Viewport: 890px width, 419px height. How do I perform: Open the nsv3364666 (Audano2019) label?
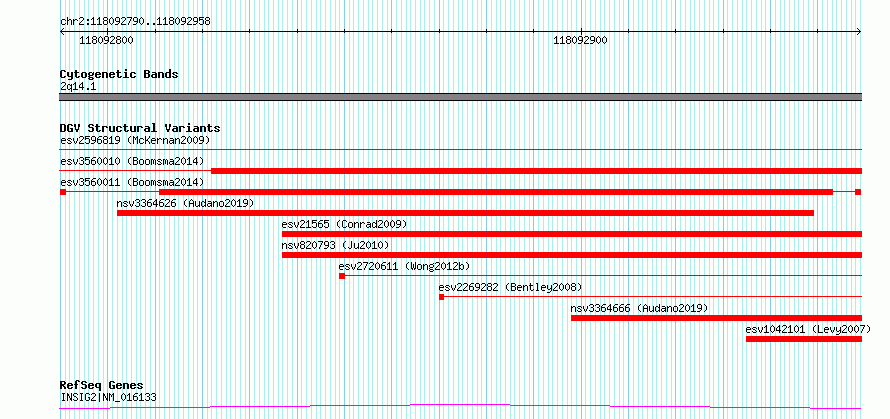(639, 308)
